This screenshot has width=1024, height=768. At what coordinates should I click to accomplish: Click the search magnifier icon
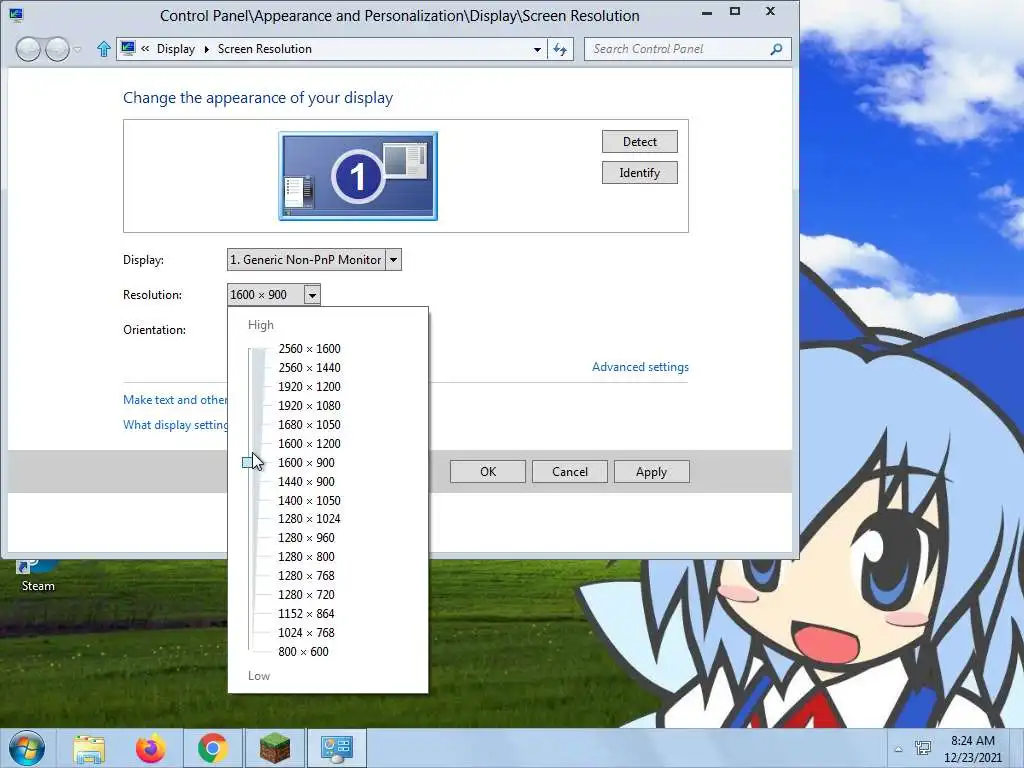coord(776,49)
